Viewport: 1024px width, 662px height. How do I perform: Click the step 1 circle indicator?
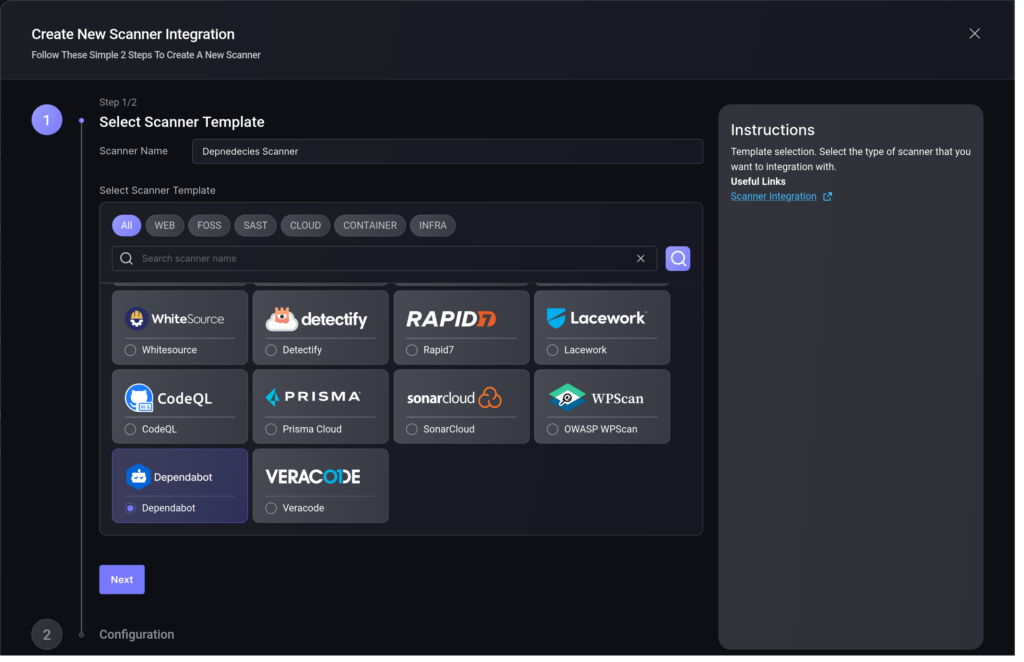(x=47, y=119)
